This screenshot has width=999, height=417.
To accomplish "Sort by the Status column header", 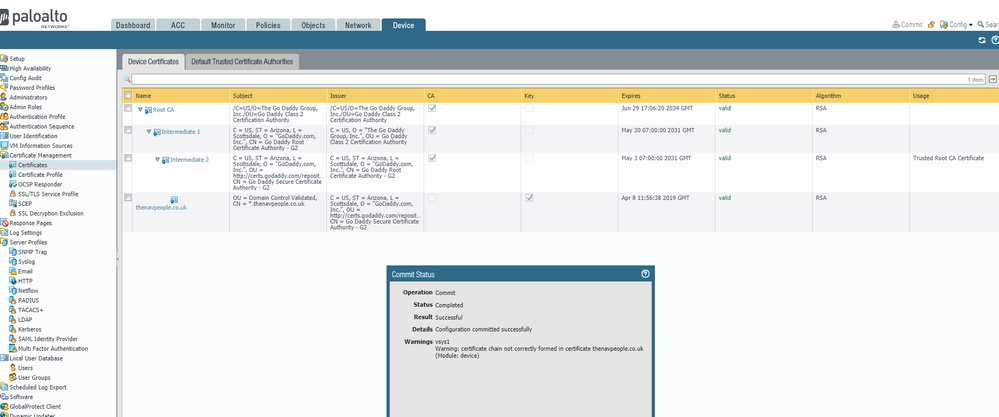I will pyautogui.click(x=764, y=95).
